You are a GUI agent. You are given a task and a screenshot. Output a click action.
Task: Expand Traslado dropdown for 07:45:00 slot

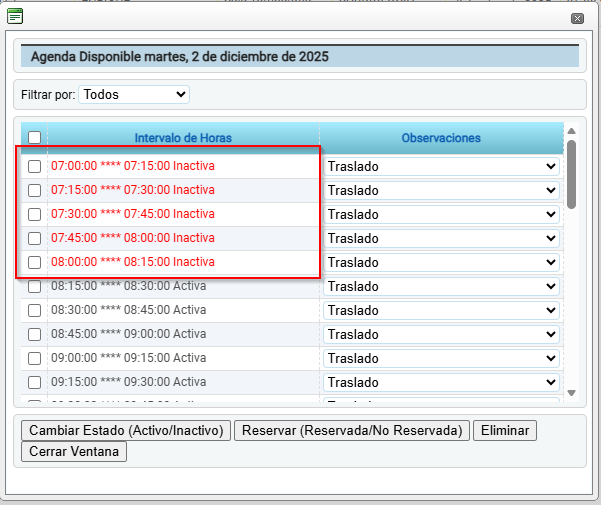(441, 238)
